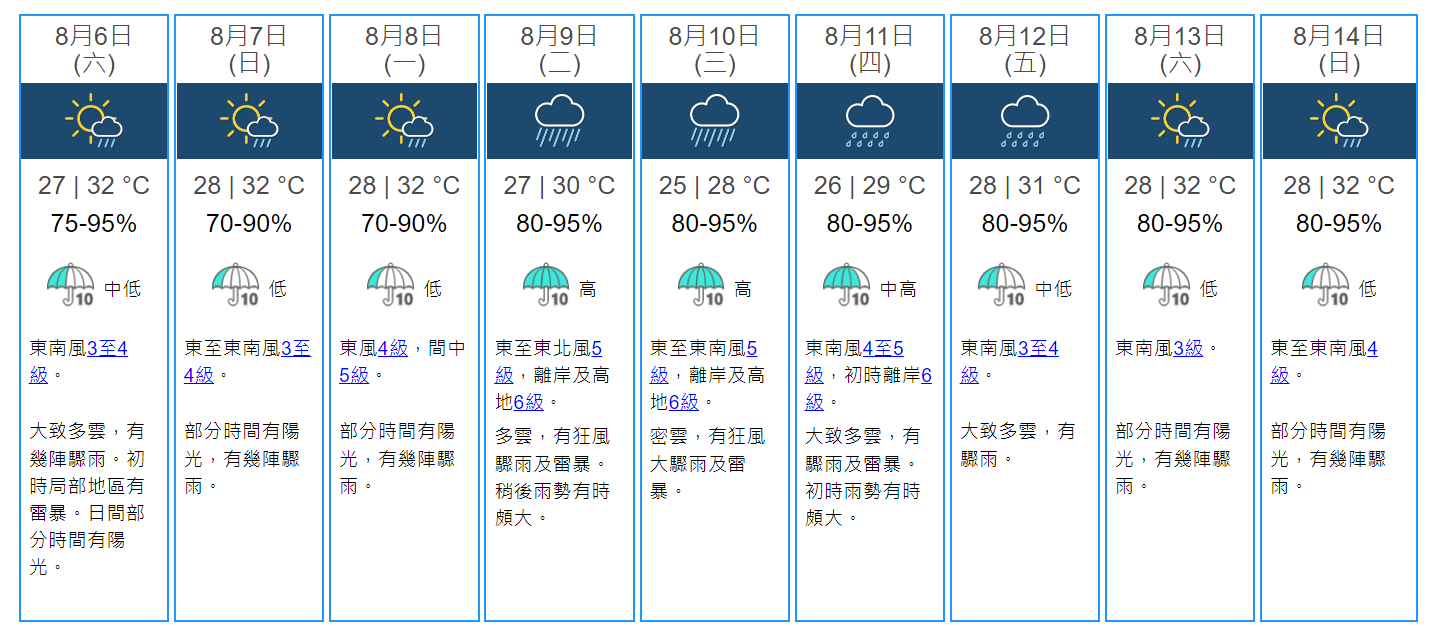Select the umbrella icon for 8月13日
1439x629 pixels.
tap(1167, 287)
